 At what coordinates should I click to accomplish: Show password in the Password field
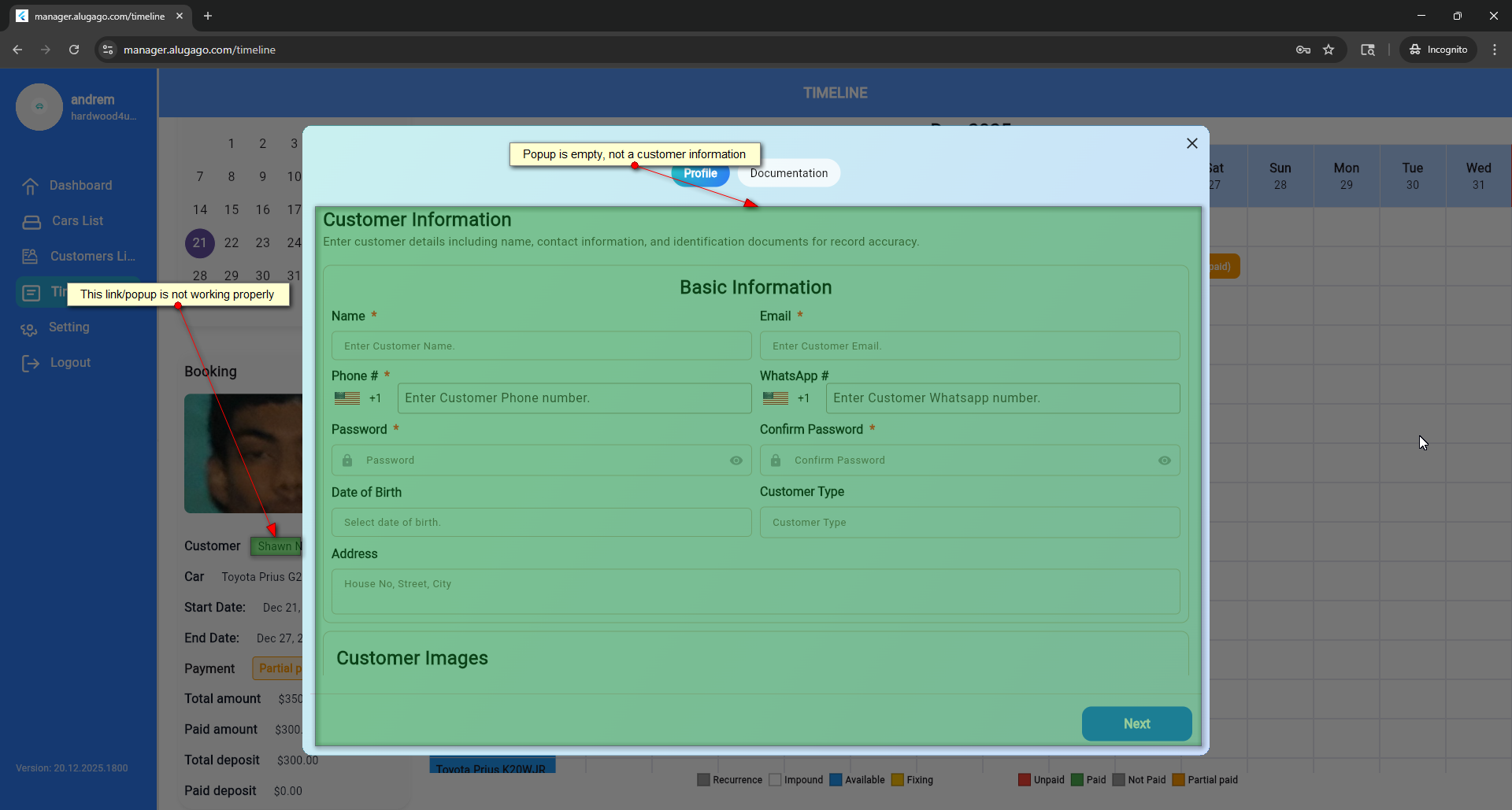click(x=736, y=460)
